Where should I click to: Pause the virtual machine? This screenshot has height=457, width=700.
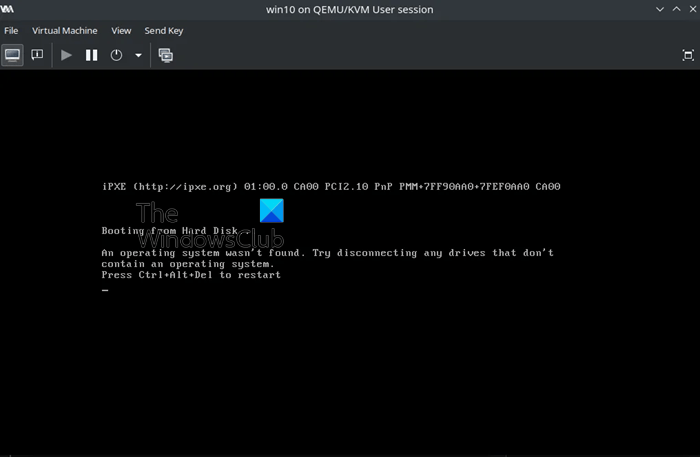[x=92, y=55]
